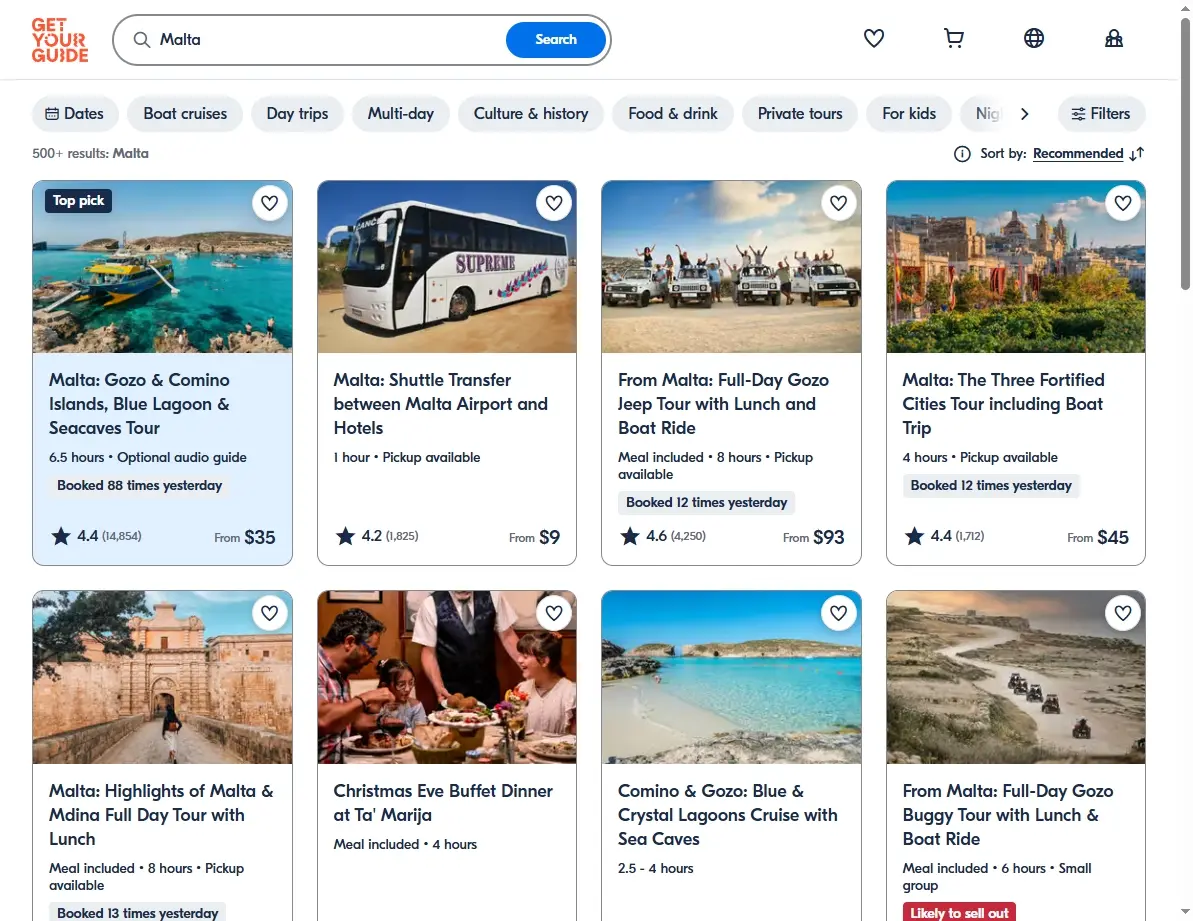This screenshot has width=1193, height=921.
Task: Save Gozo Buggy Tour to wishlist
Action: coord(1123,613)
